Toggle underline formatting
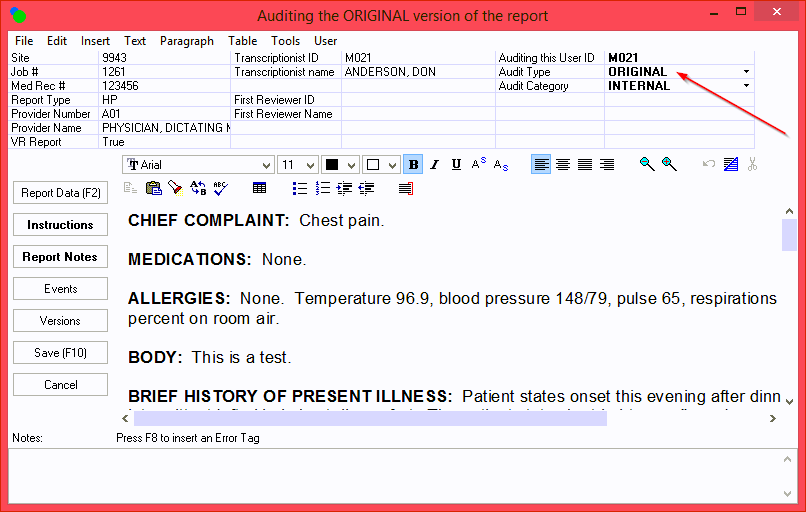 click(456, 165)
